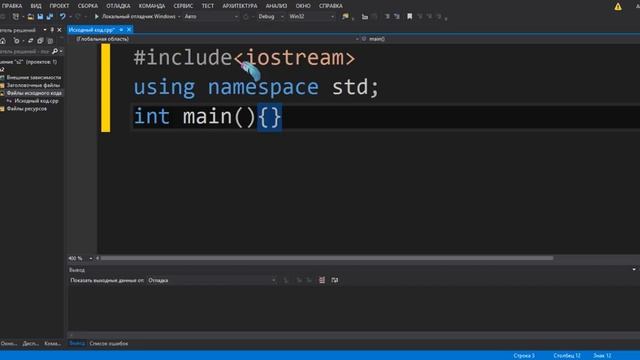Open the Debug configuration dropdown
Image resolution: width=640 pixels, height=360 pixels.
click(x=270, y=17)
